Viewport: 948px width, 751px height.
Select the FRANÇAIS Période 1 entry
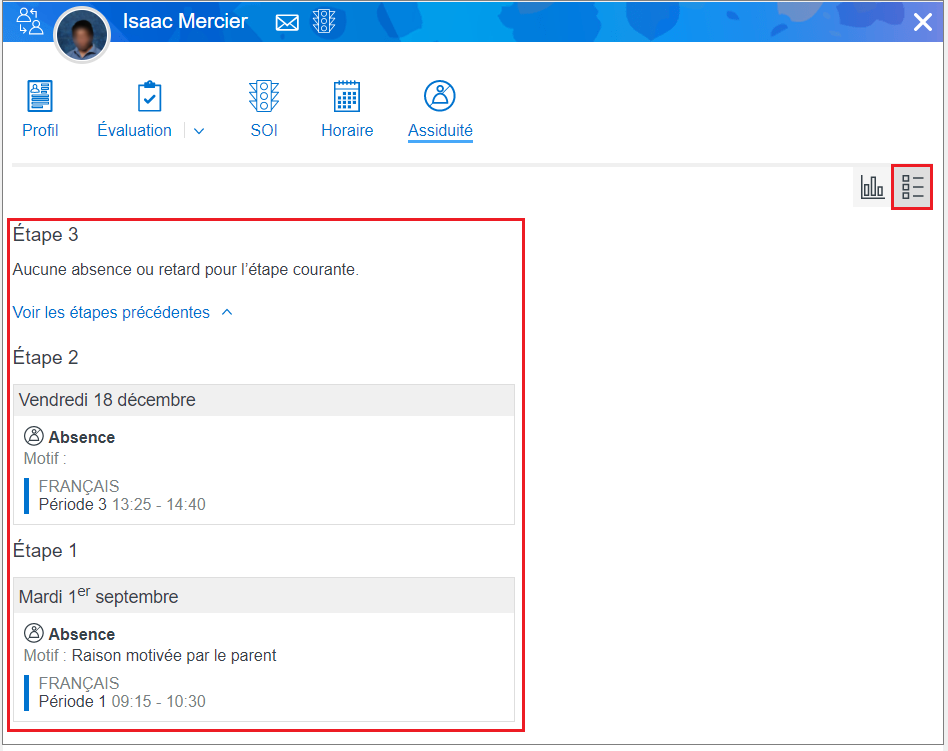pos(121,693)
